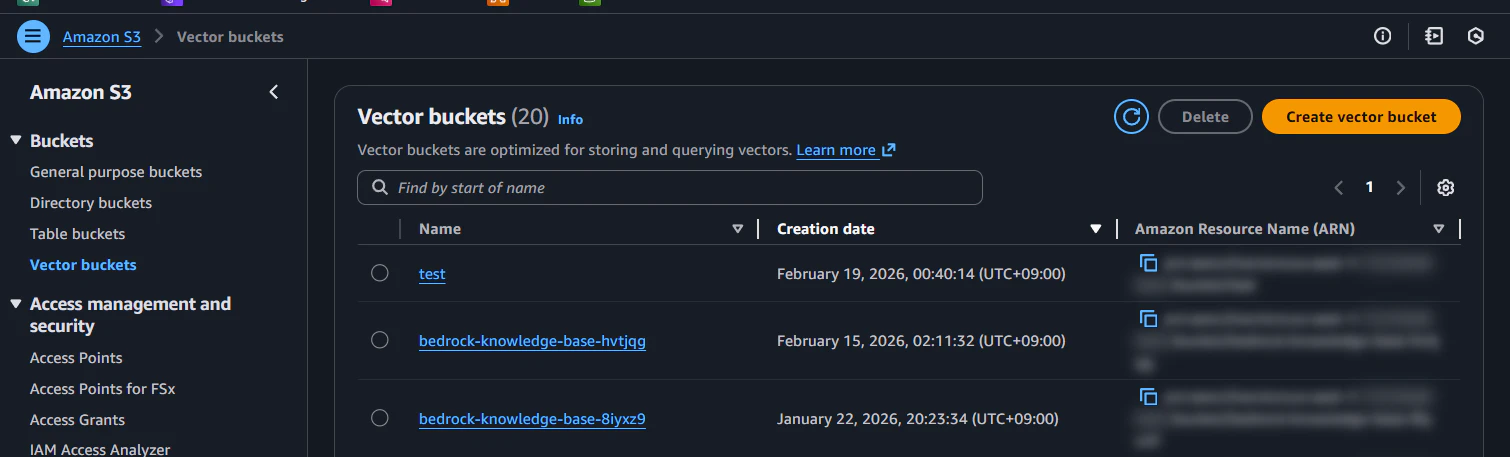
Task: Select bedrock-knowledge-base-8iyxz9 radio button
Action: coord(379,418)
